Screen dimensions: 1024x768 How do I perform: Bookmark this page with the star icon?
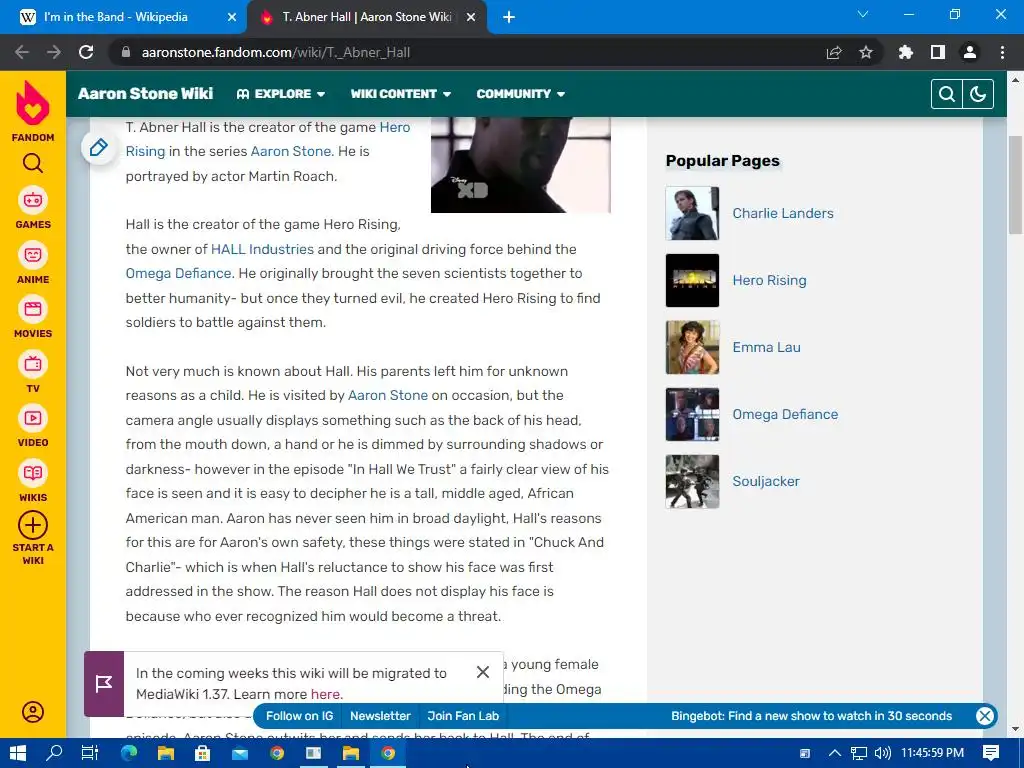pos(866,52)
